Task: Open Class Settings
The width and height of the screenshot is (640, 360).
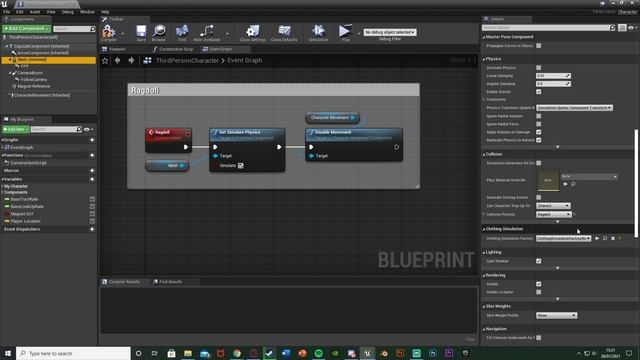Action: tap(253, 33)
